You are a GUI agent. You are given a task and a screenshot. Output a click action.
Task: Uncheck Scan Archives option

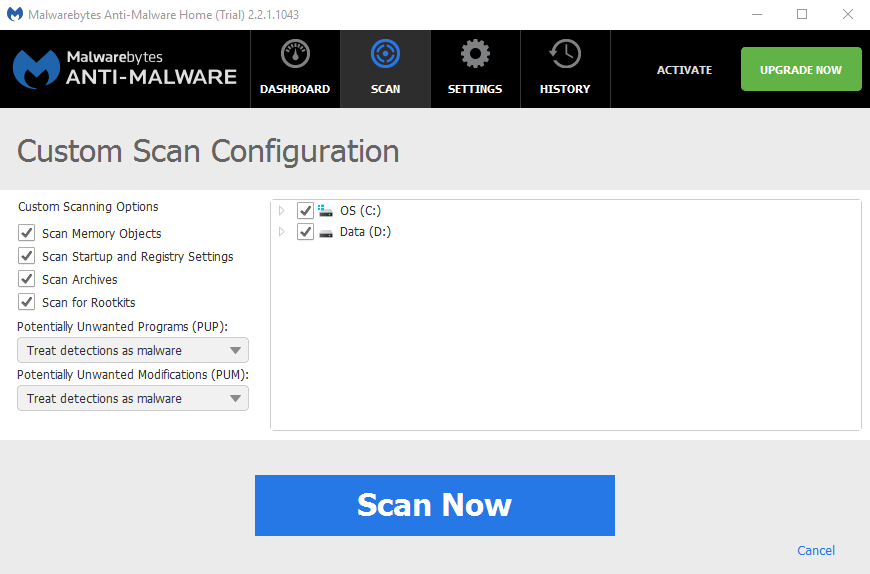tap(27, 279)
